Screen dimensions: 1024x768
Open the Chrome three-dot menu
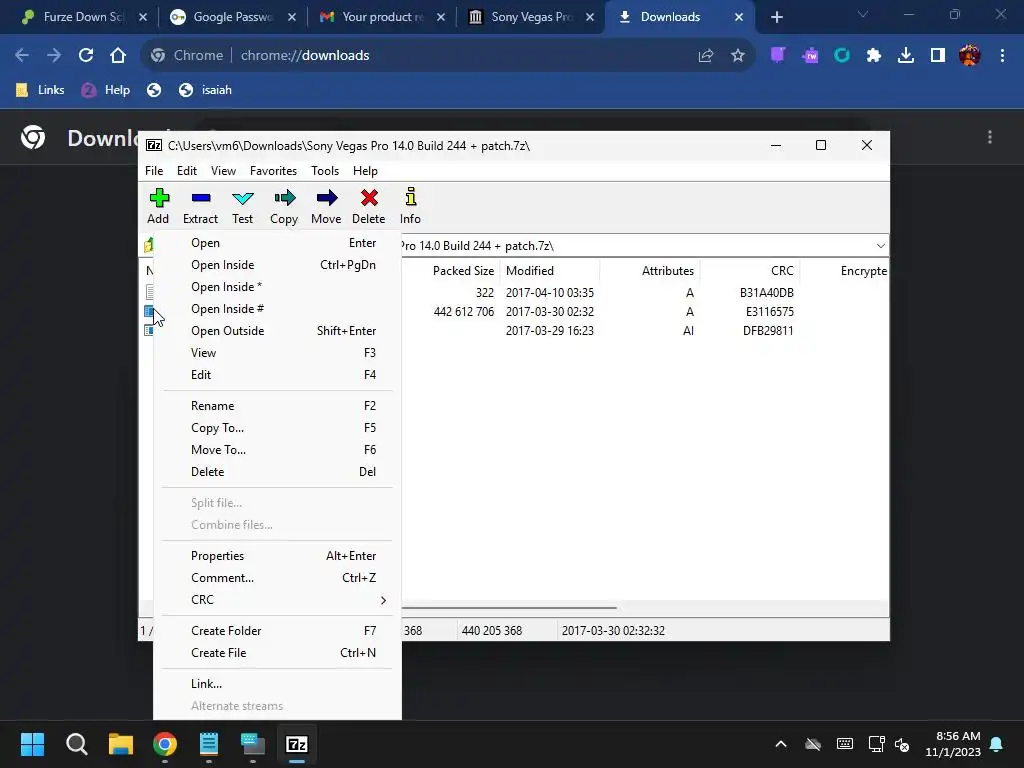tap(1002, 56)
